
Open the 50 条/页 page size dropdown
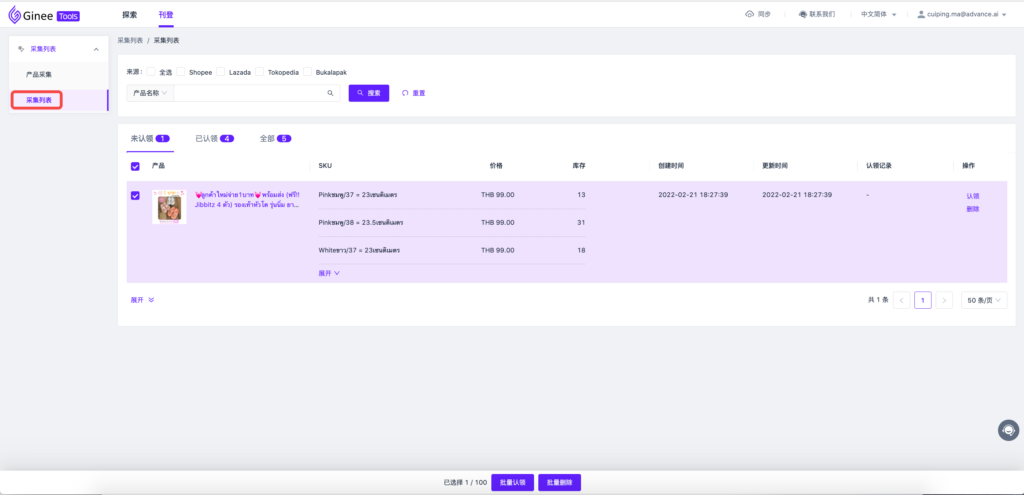click(984, 300)
